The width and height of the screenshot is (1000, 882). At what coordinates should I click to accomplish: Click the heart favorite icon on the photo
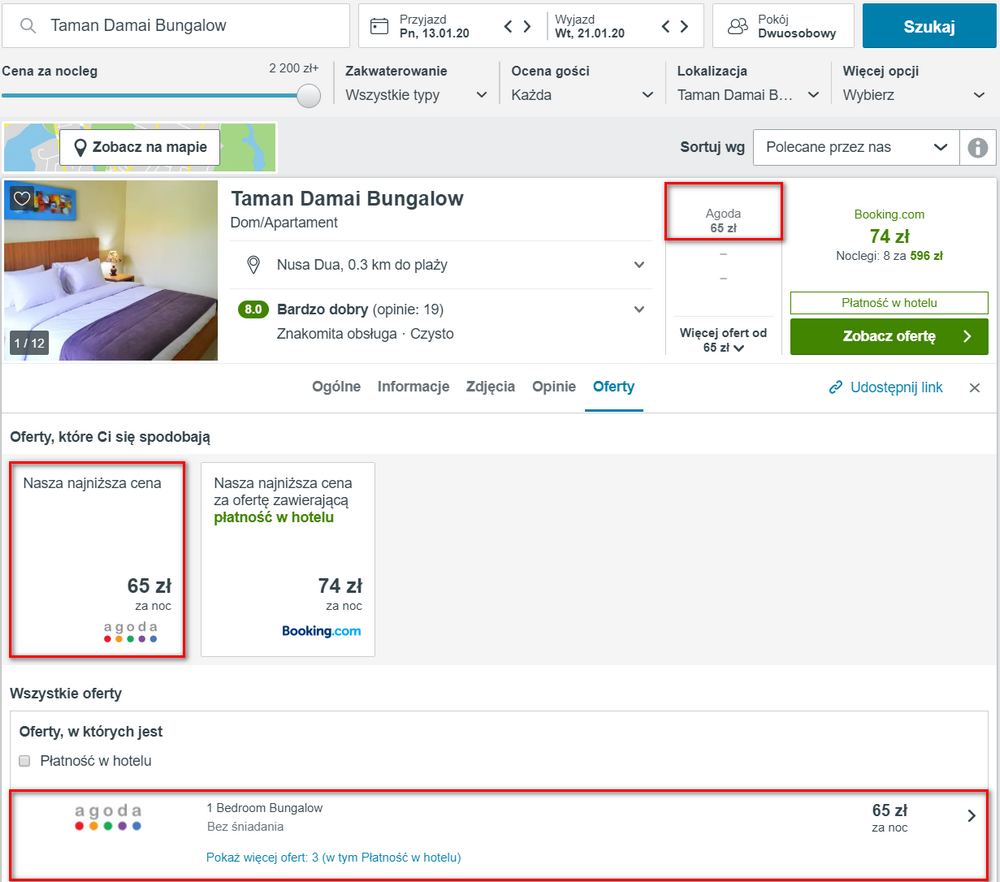coord(22,198)
